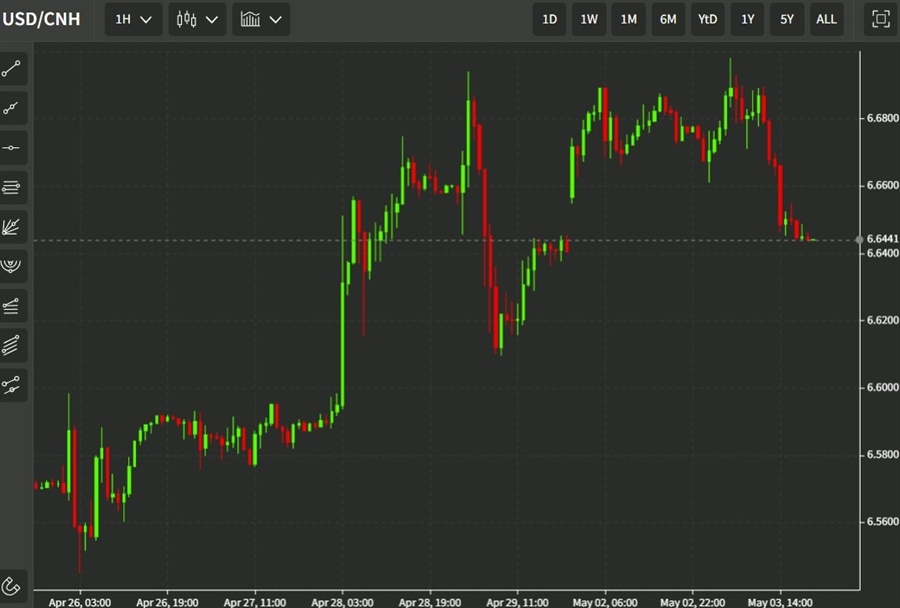Open the 1H interval dropdown
The image size is (900, 608).
tap(132, 18)
